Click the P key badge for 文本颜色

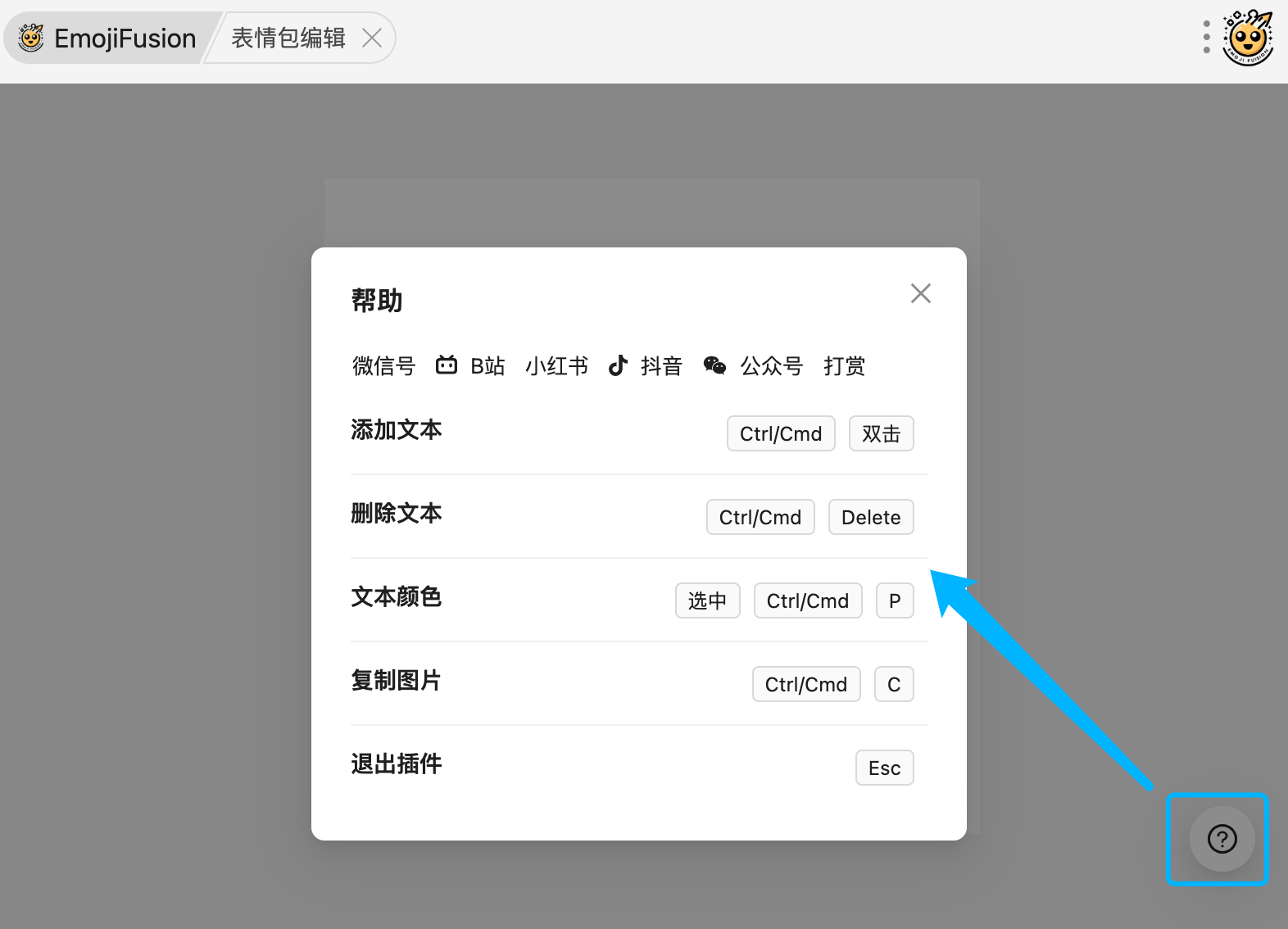[x=894, y=600]
